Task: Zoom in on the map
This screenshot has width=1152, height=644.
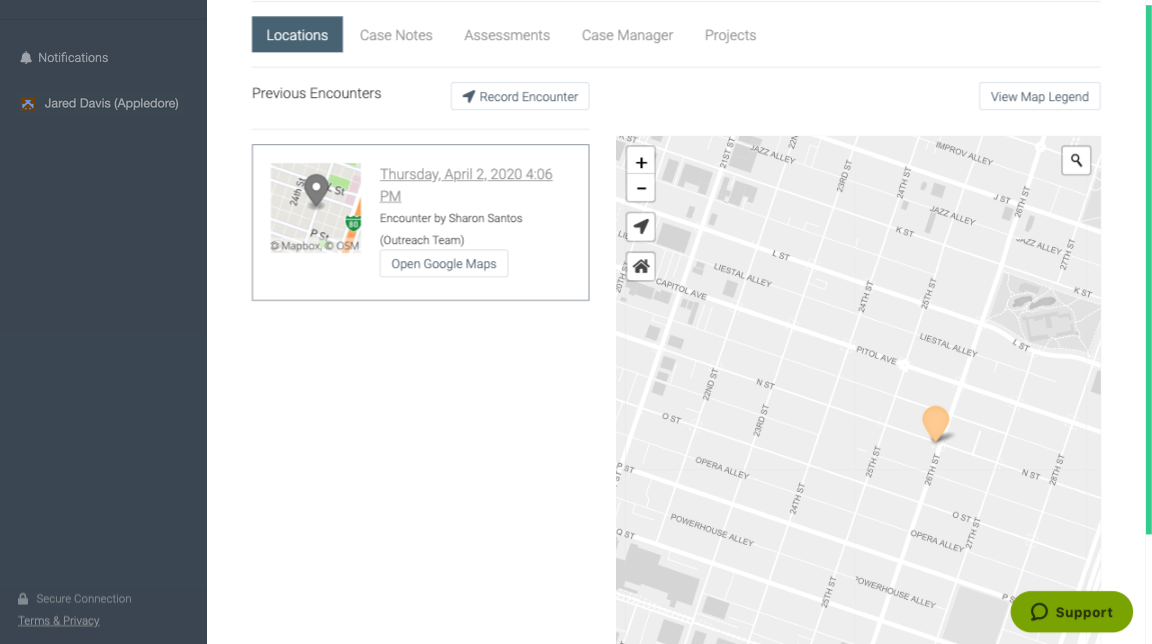Action: (x=641, y=162)
